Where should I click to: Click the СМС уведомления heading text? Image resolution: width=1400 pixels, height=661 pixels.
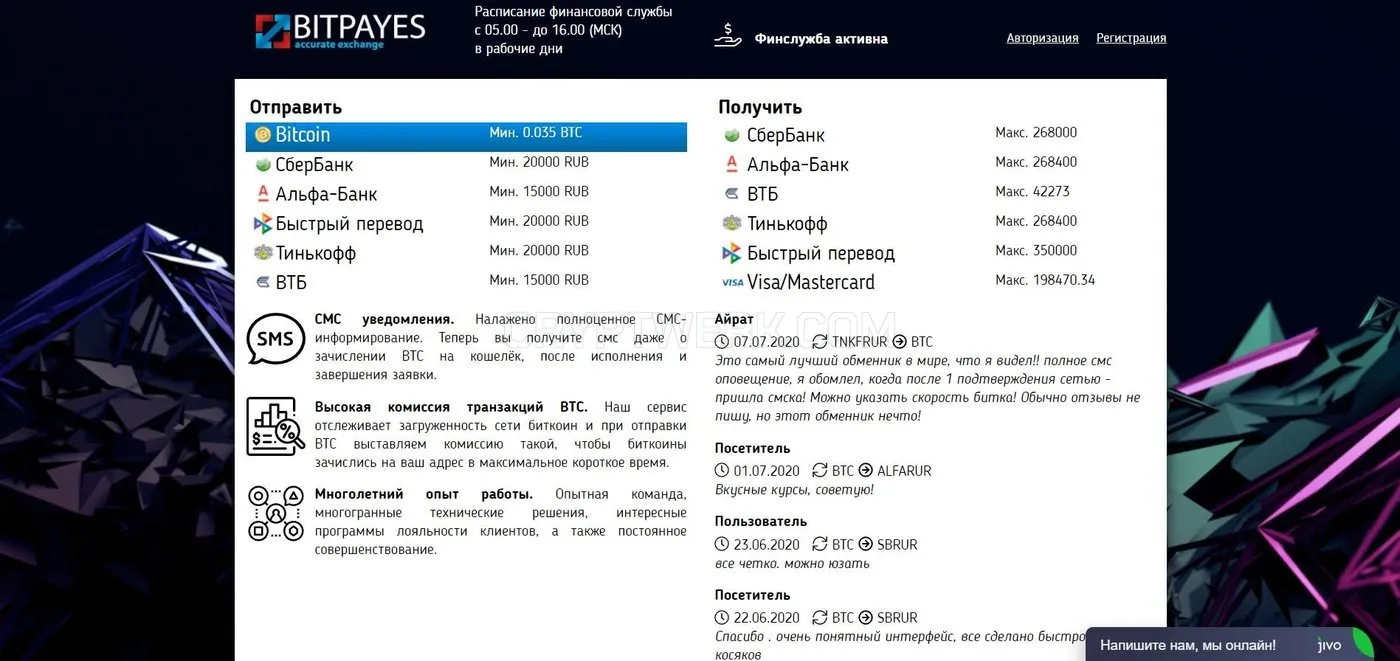384,320
